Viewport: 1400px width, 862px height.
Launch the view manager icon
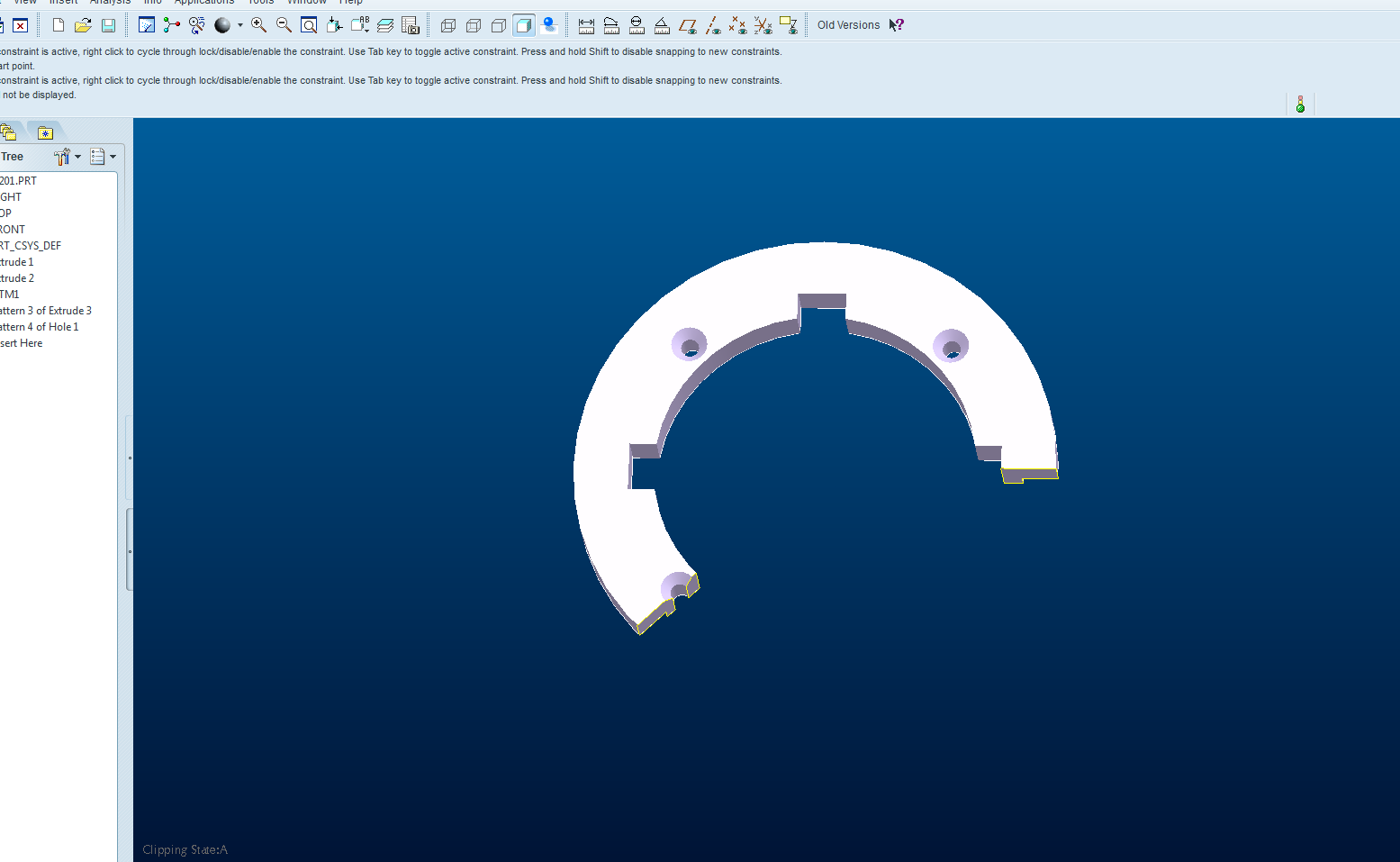tap(411, 25)
